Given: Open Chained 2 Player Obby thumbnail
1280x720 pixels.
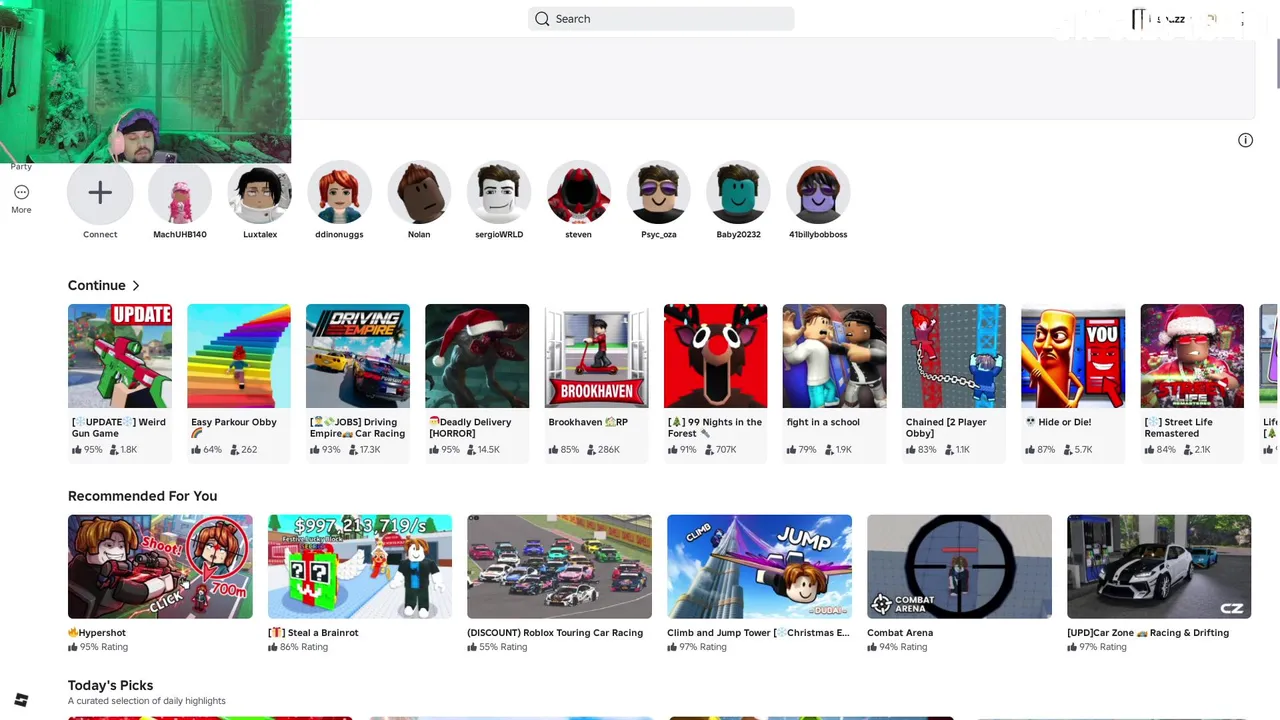Looking at the screenshot, I should (954, 356).
